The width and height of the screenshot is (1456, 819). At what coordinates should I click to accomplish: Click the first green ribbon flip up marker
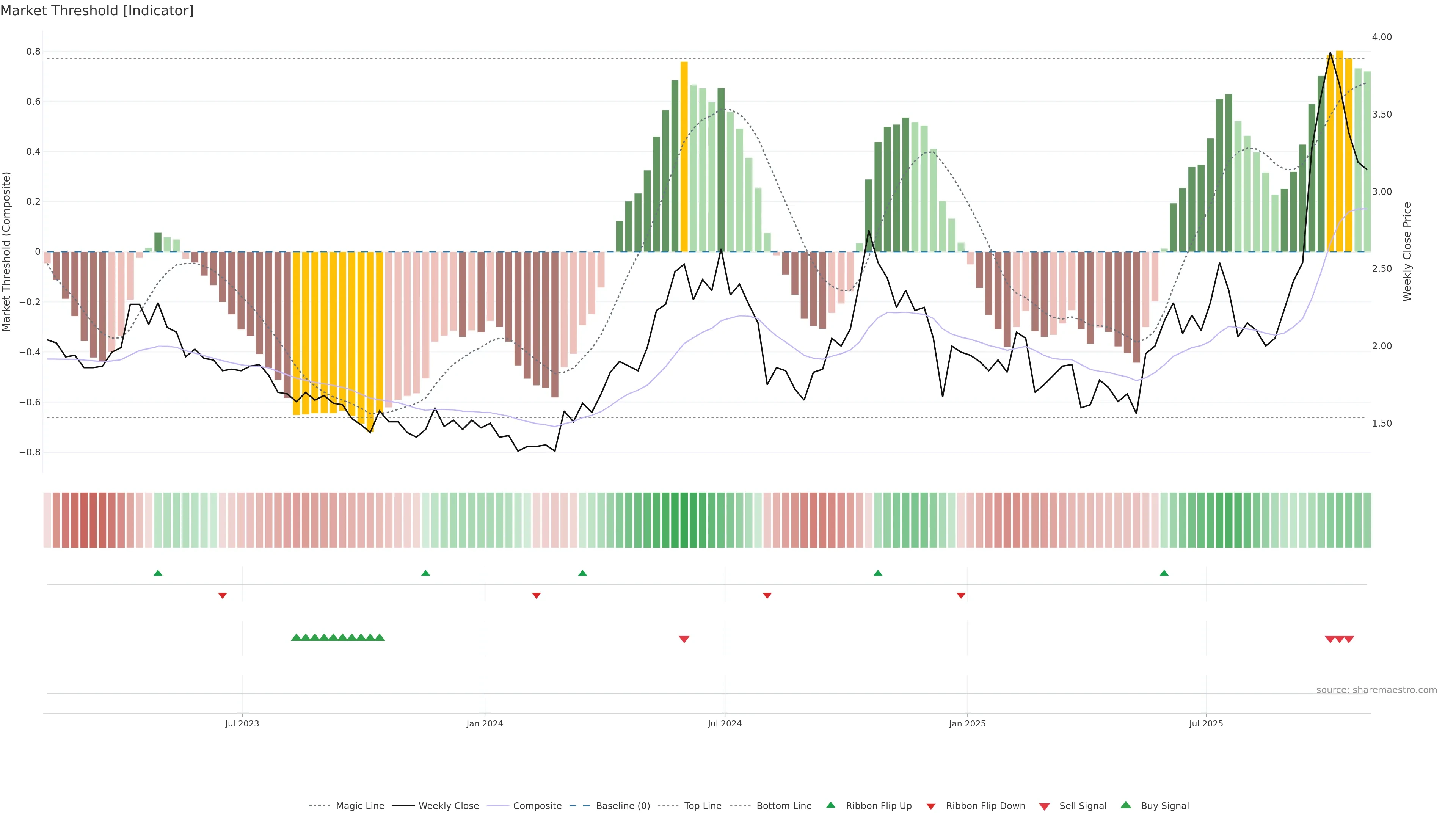[158, 573]
